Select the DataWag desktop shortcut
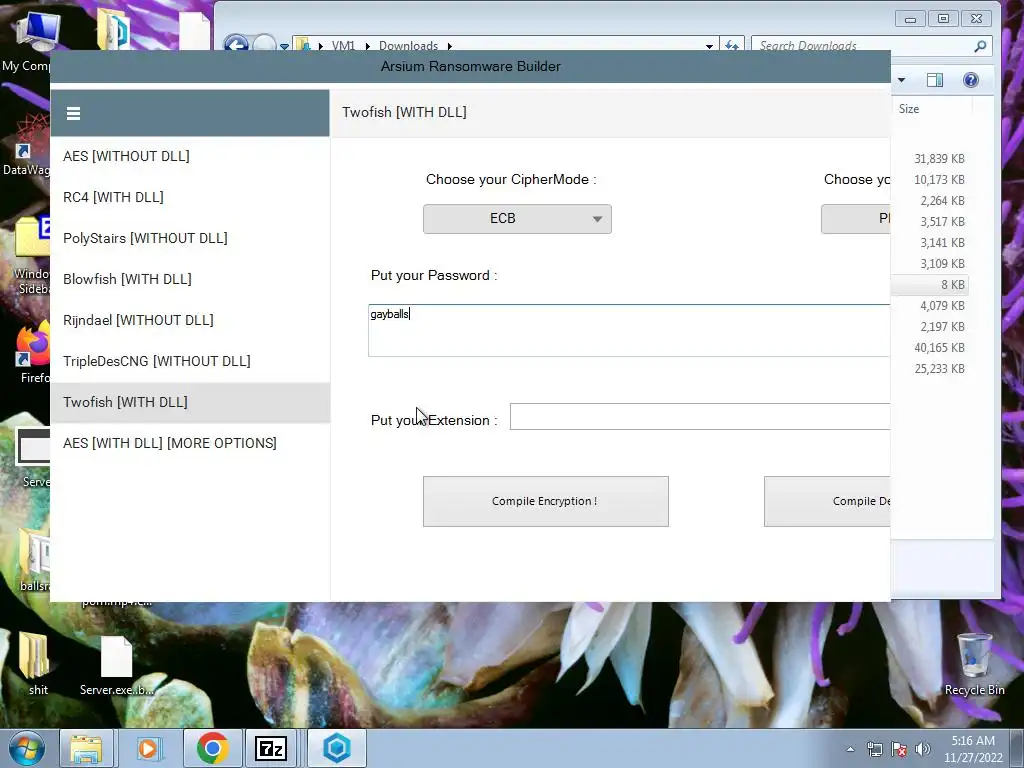This screenshot has height=768, width=1024. [x=27, y=144]
